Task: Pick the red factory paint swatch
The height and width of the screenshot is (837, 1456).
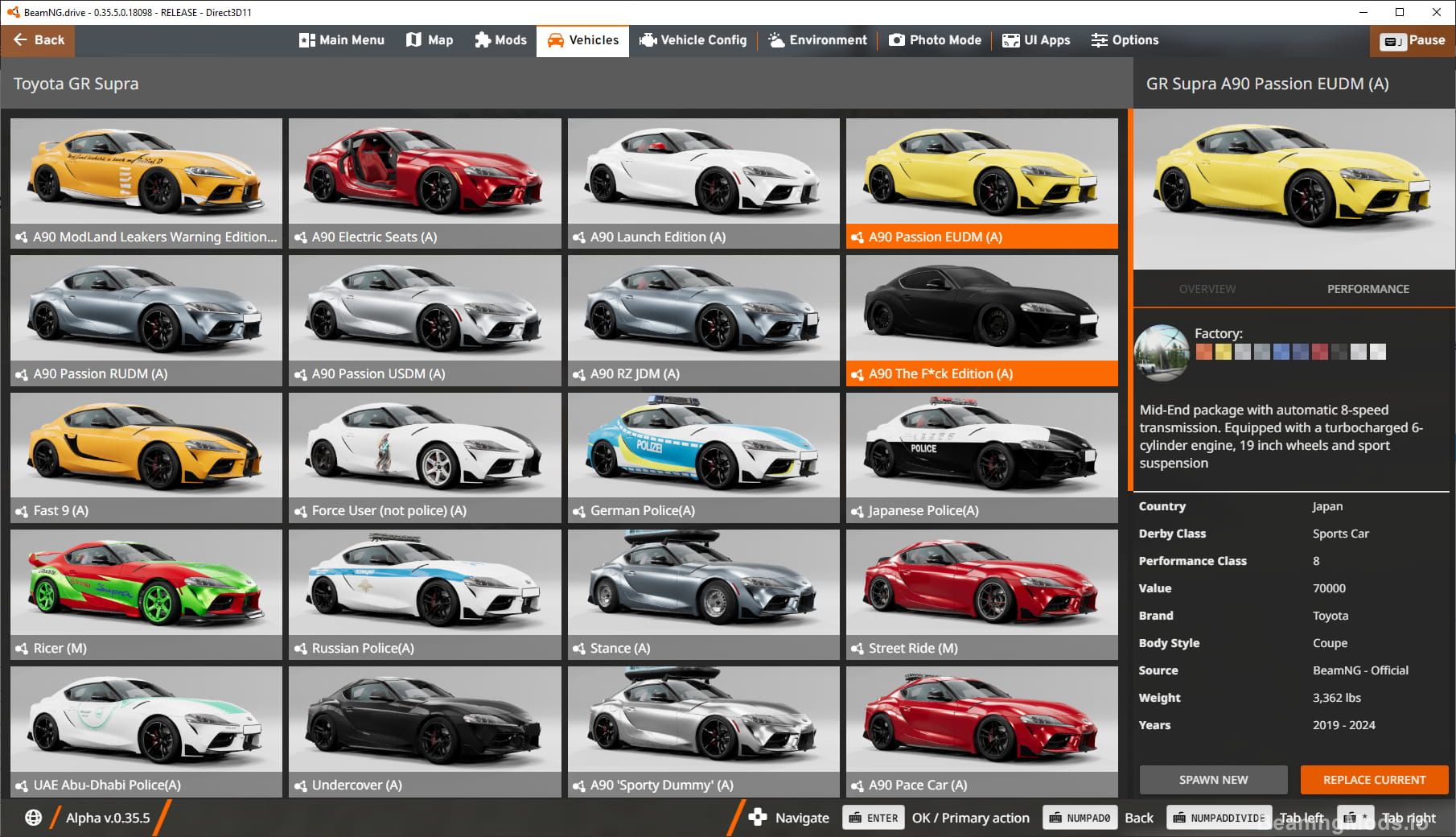Action: [1319, 352]
